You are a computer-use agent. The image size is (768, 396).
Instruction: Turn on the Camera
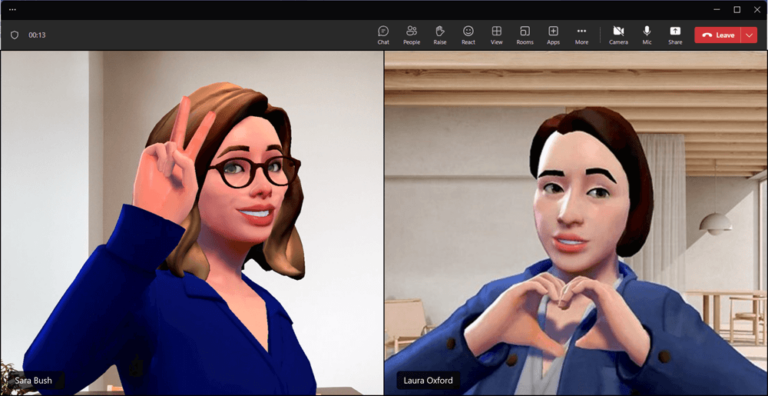[618, 35]
